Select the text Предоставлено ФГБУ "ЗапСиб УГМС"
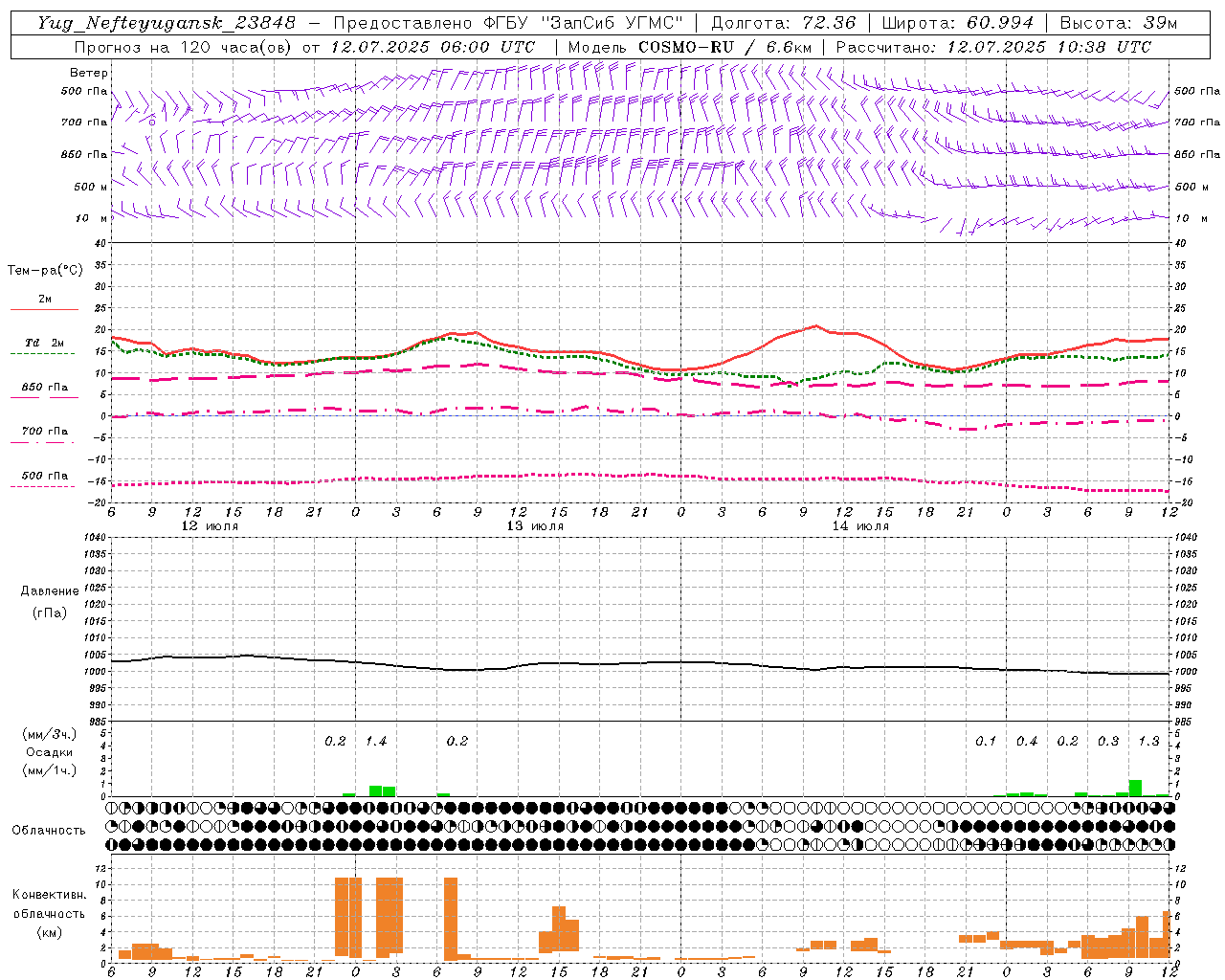The height and width of the screenshot is (980, 1225). click(508, 23)
